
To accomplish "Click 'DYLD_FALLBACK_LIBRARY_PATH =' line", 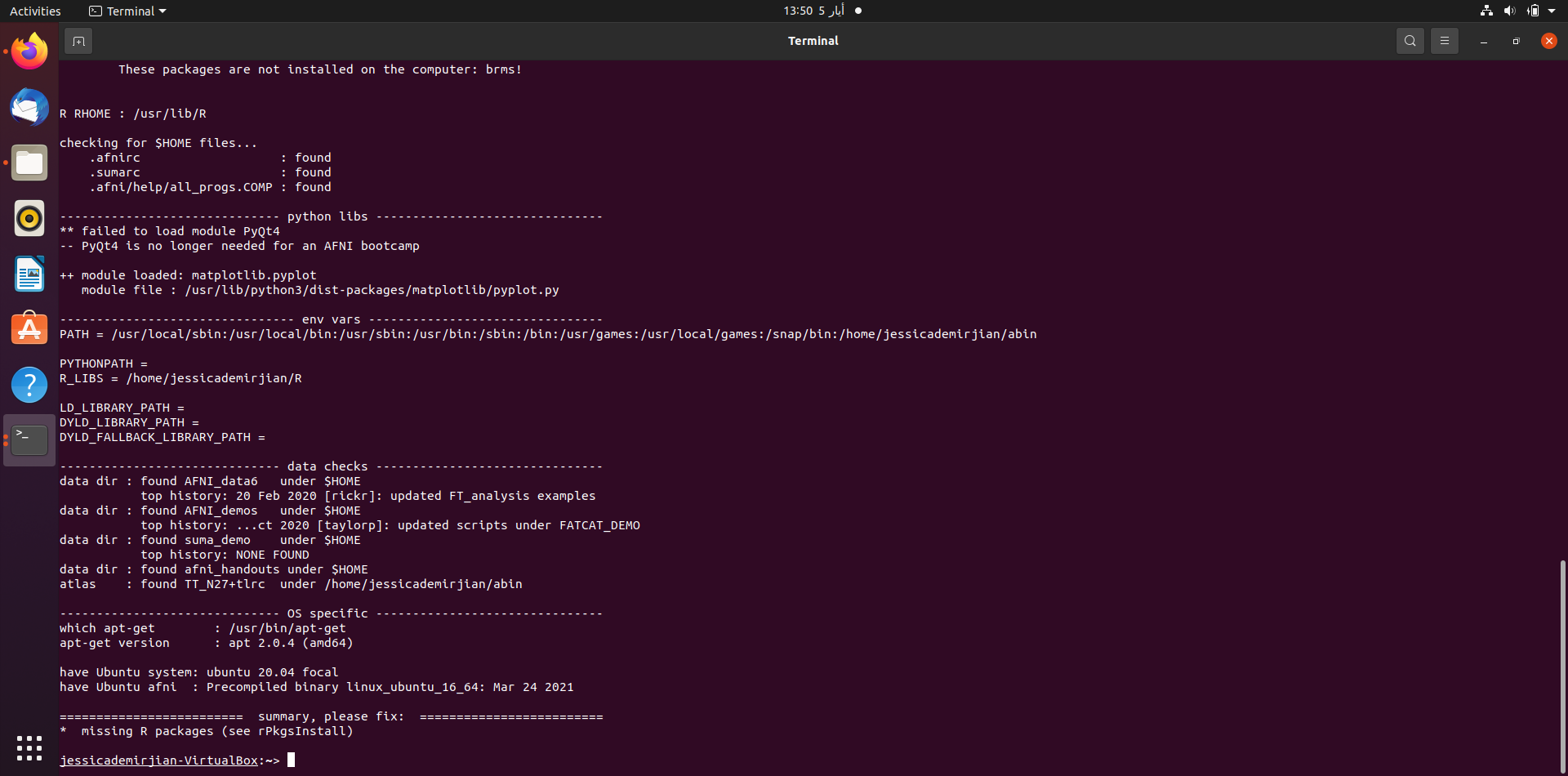I will tap(163, 437).
